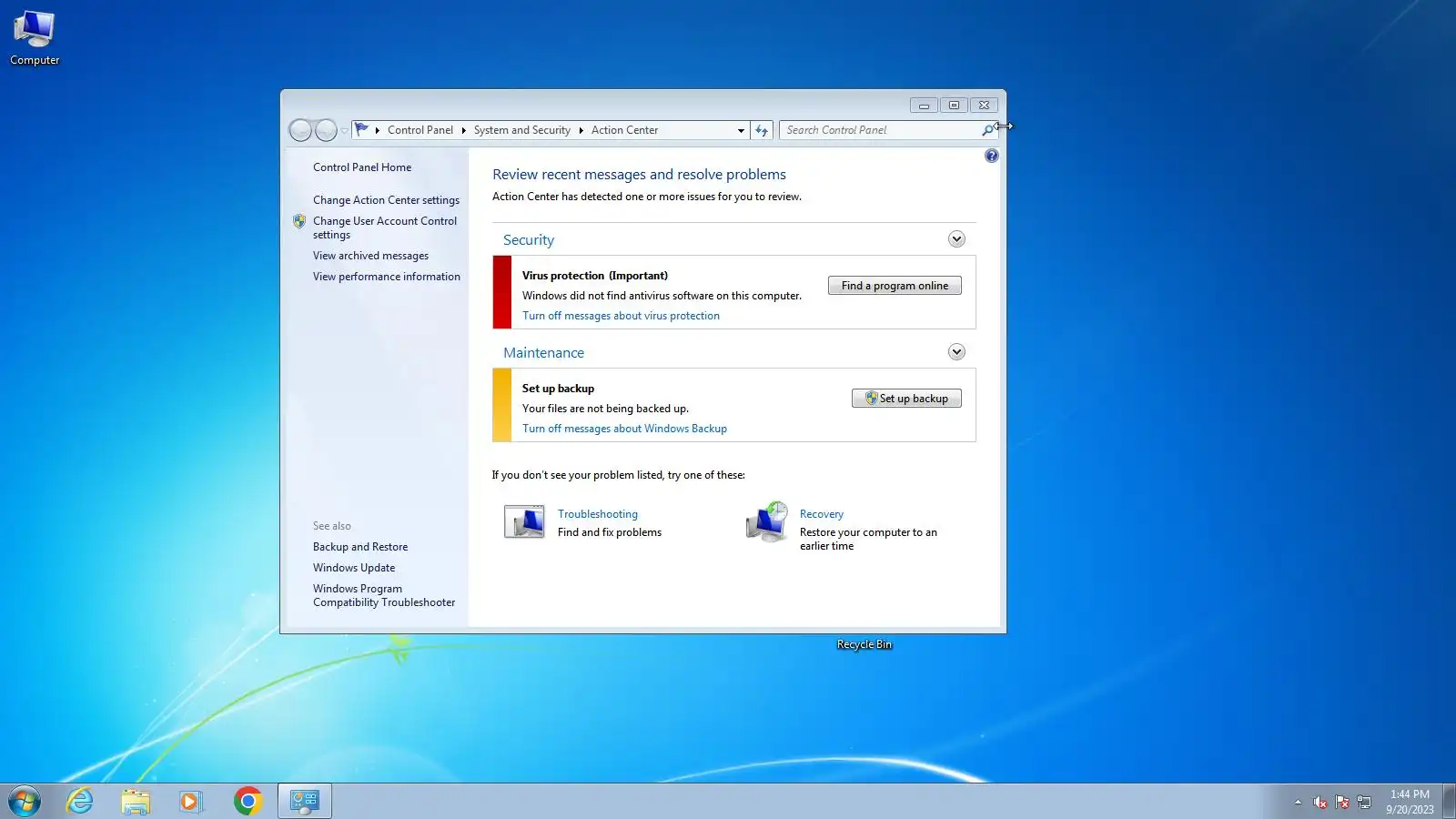Select the Computer desktop icon
This screenshot has height=819, width=1456.
(35, 38)
